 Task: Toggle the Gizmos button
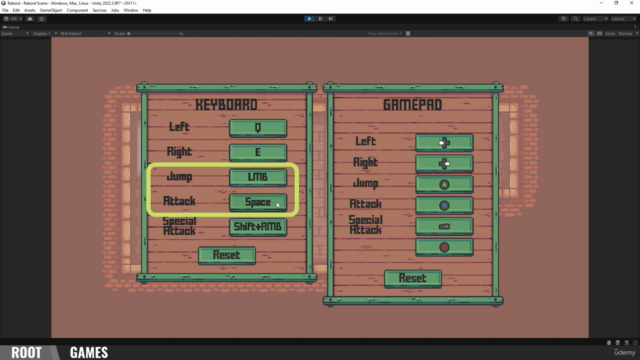pyautogui.click(x=625, y=33)
